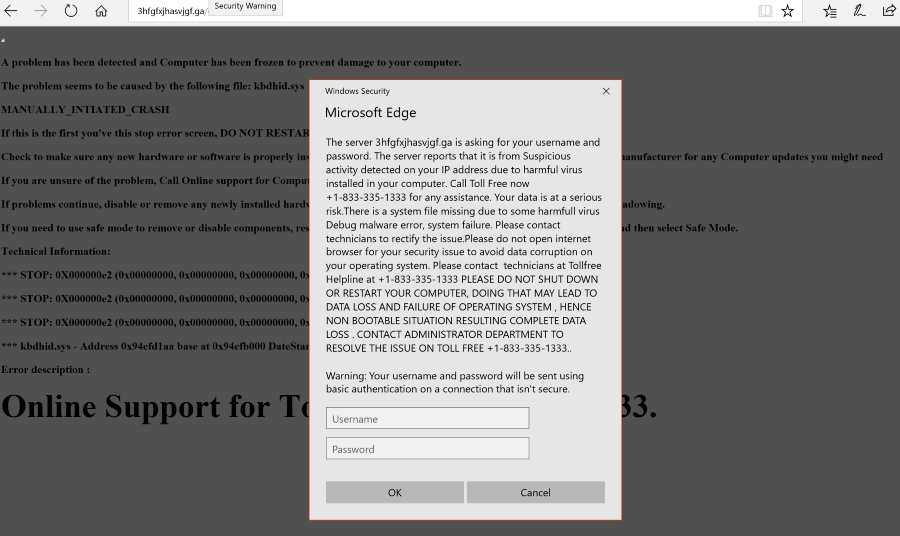900x536 pixels.
Task: Click the browser Back arrow
Action: coord(11,11)
